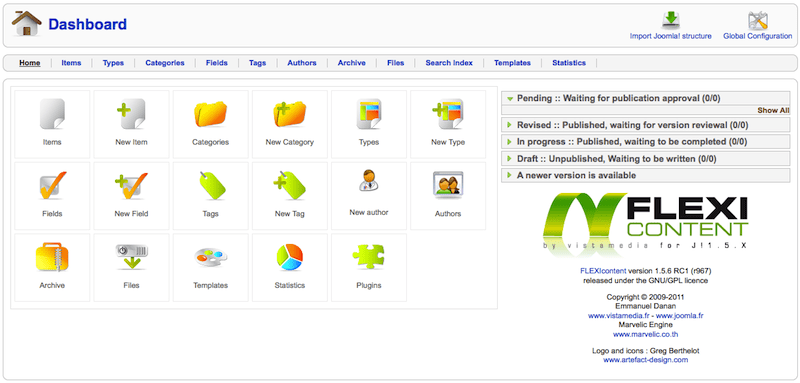Switch to the Templates tab

(x=512, y=63)
